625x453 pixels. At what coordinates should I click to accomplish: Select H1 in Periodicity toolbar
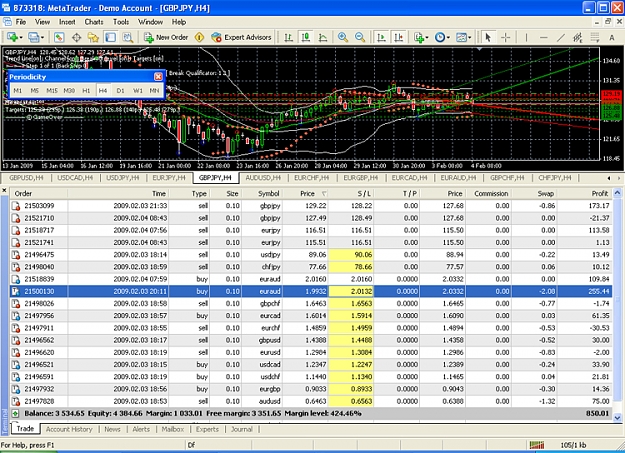[x=86, y=91]
